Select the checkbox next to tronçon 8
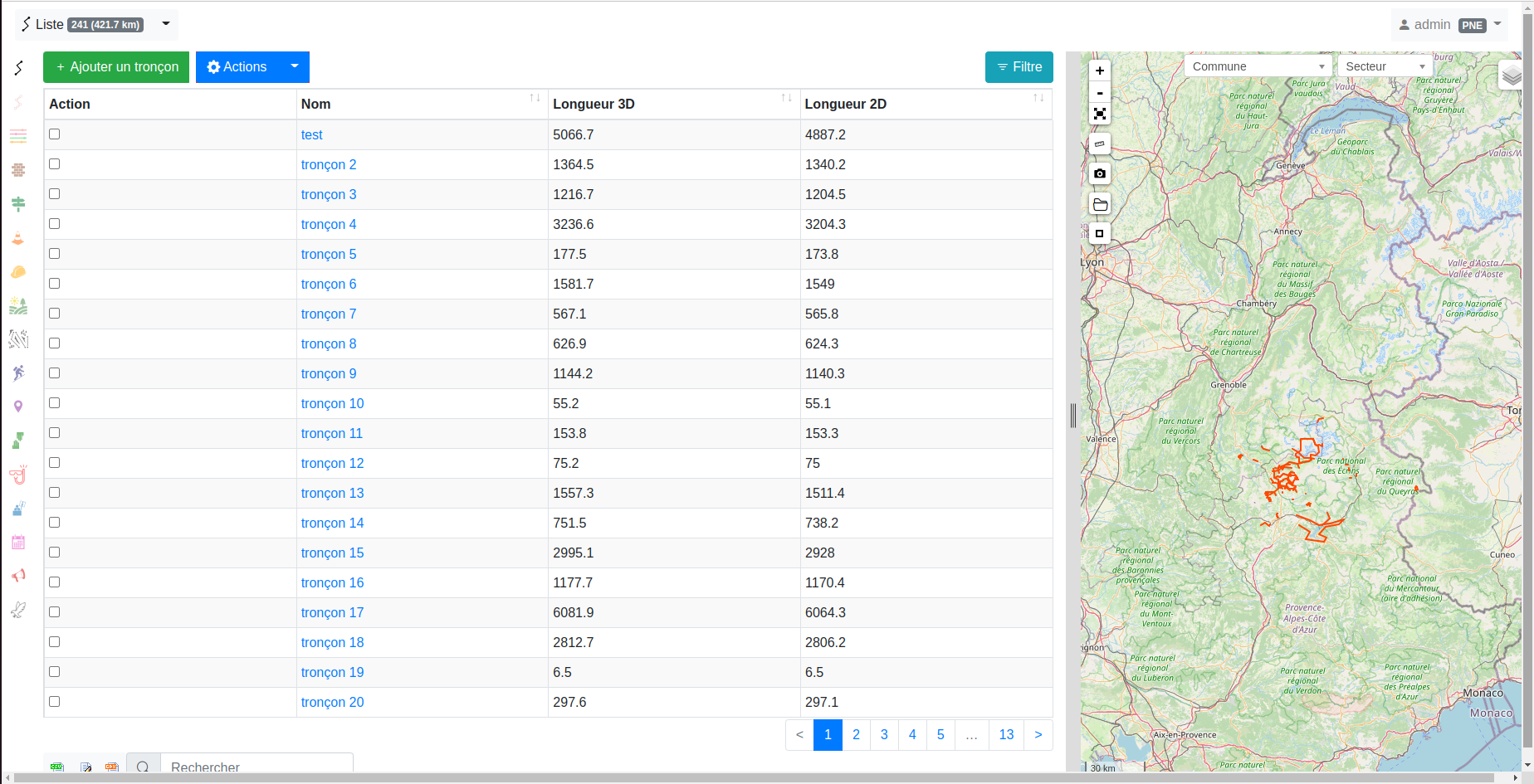This screenshot has height=784, width=1534. click(x=55, y=343)
